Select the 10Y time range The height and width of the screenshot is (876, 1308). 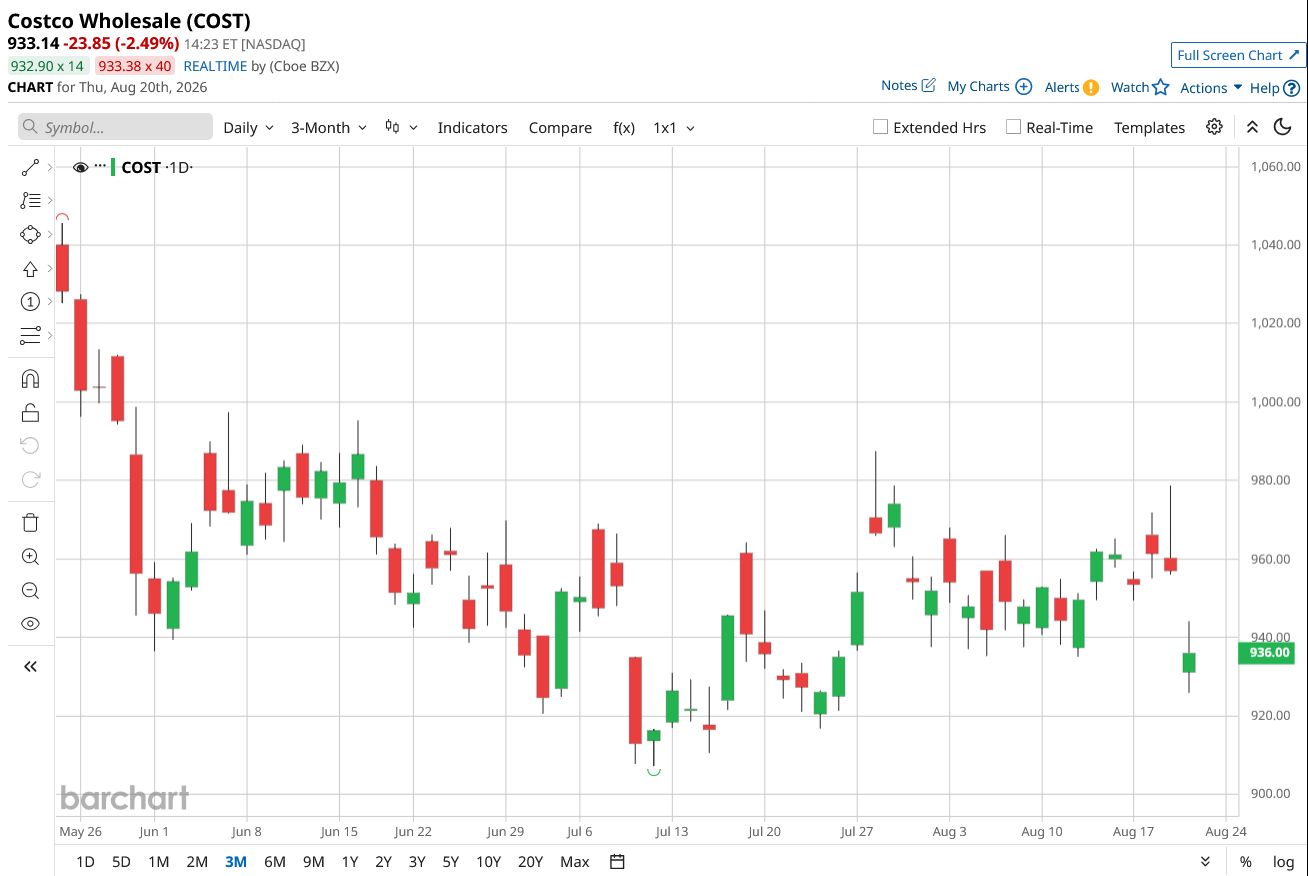click(x=488, y=862)
